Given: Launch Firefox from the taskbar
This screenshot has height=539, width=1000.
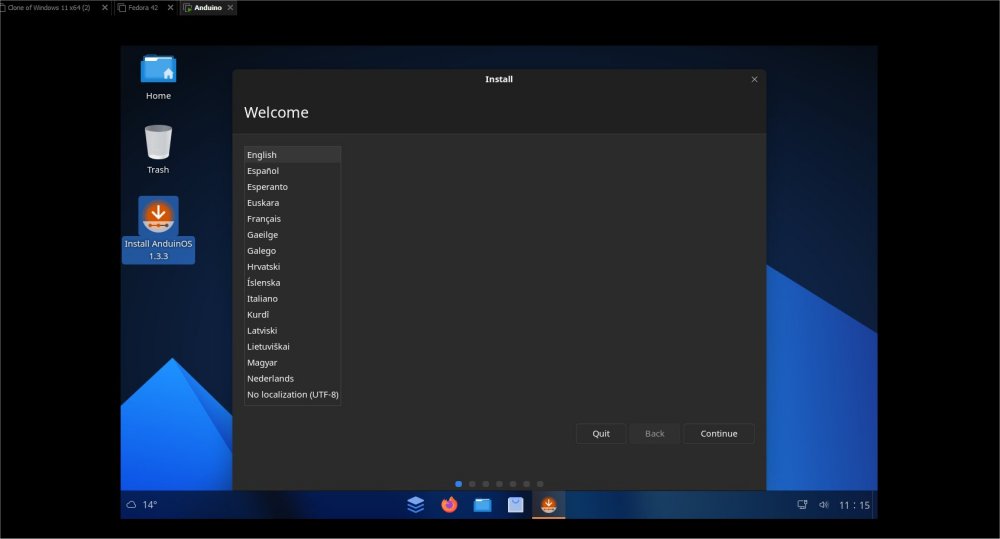Looking at the screenshot, I should [x=449, y=505].
